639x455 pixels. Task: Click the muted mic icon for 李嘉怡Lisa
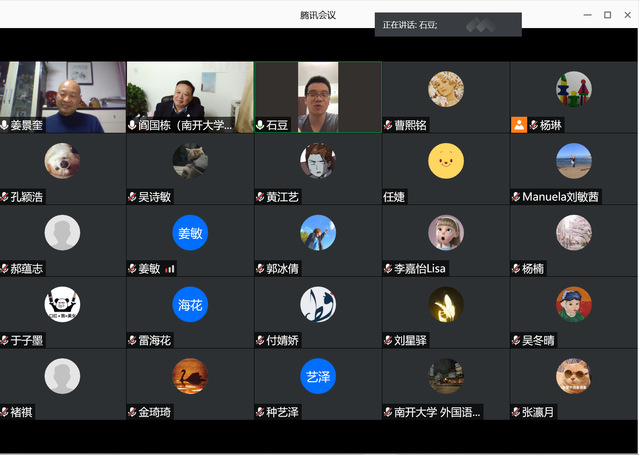pos(389,268)
